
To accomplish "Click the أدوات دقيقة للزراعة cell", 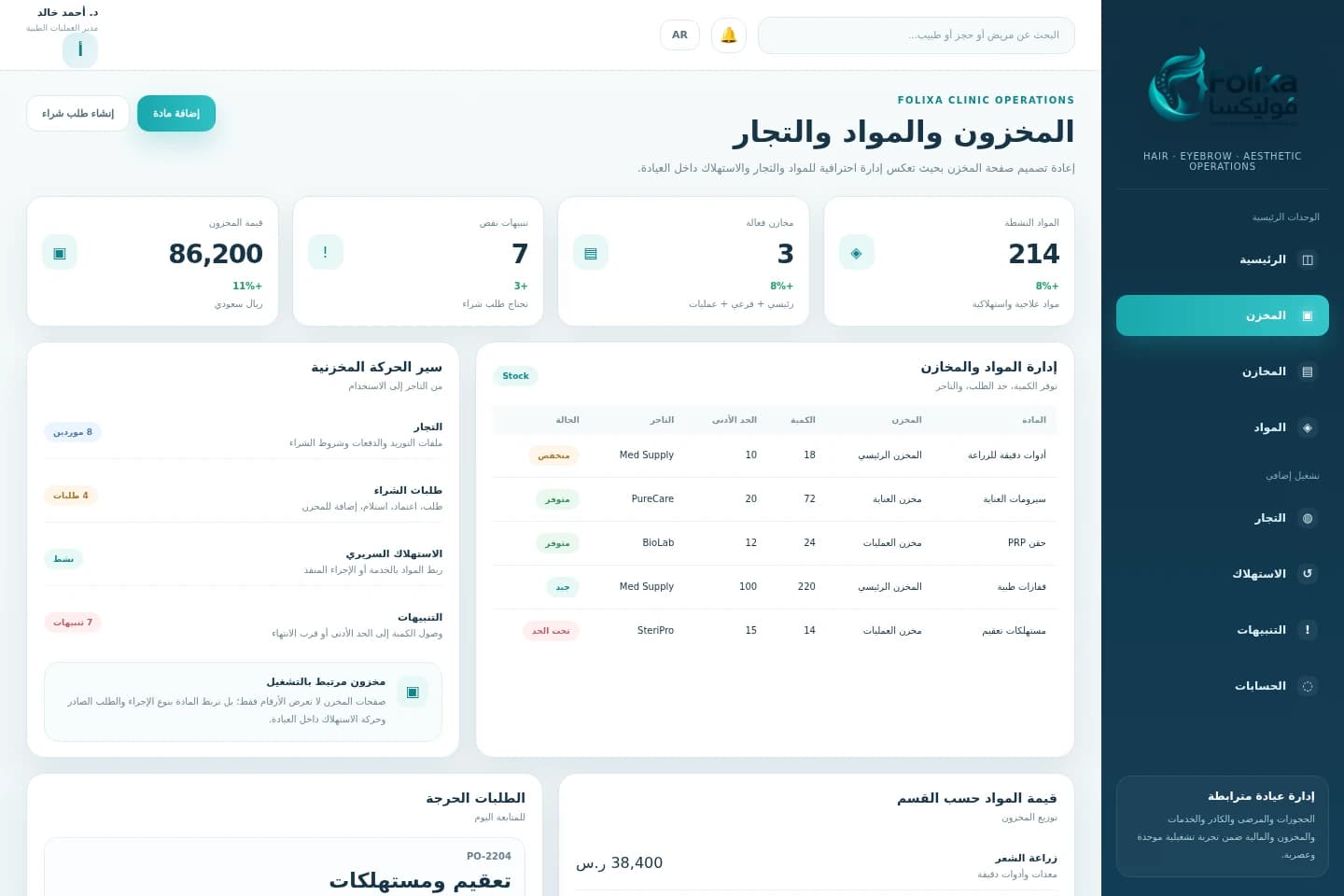I will (1007, 455).
